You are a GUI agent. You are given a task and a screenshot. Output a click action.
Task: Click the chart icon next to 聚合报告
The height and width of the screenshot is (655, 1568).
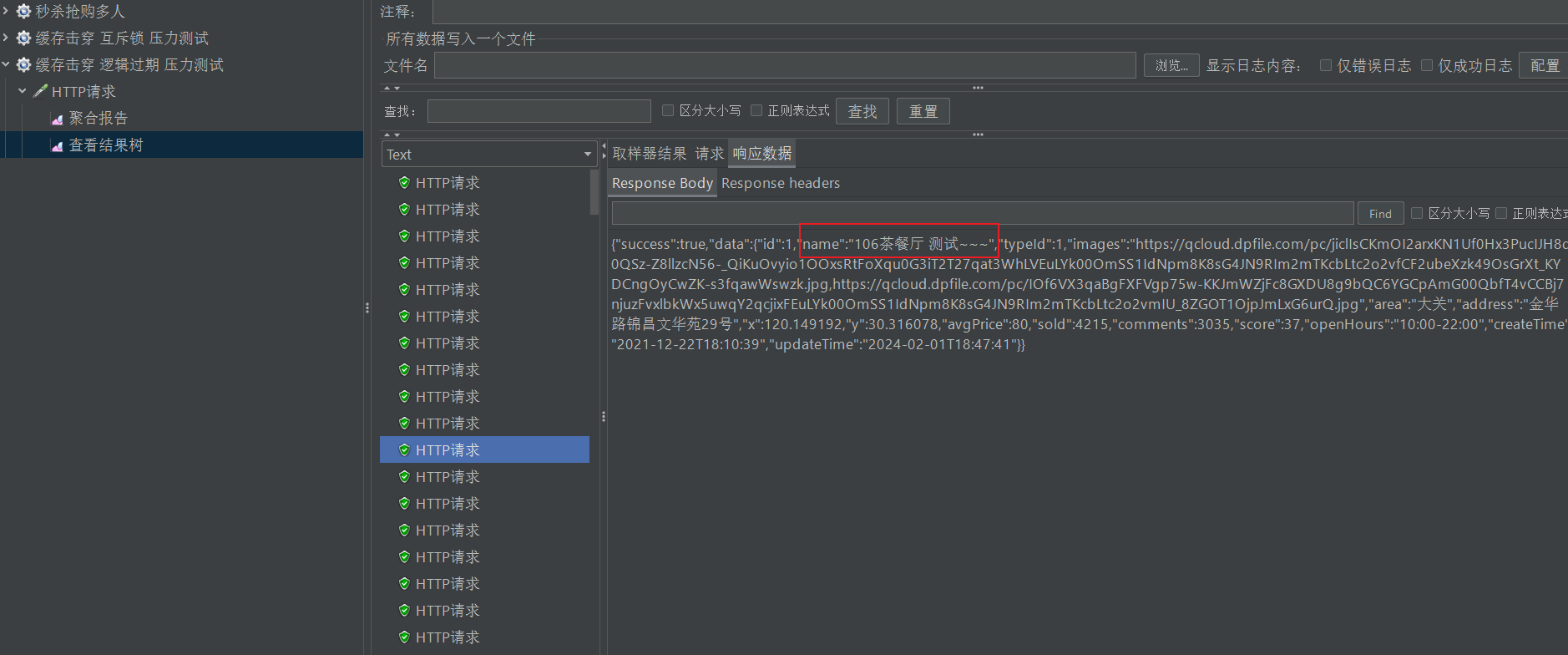point(57,119)
